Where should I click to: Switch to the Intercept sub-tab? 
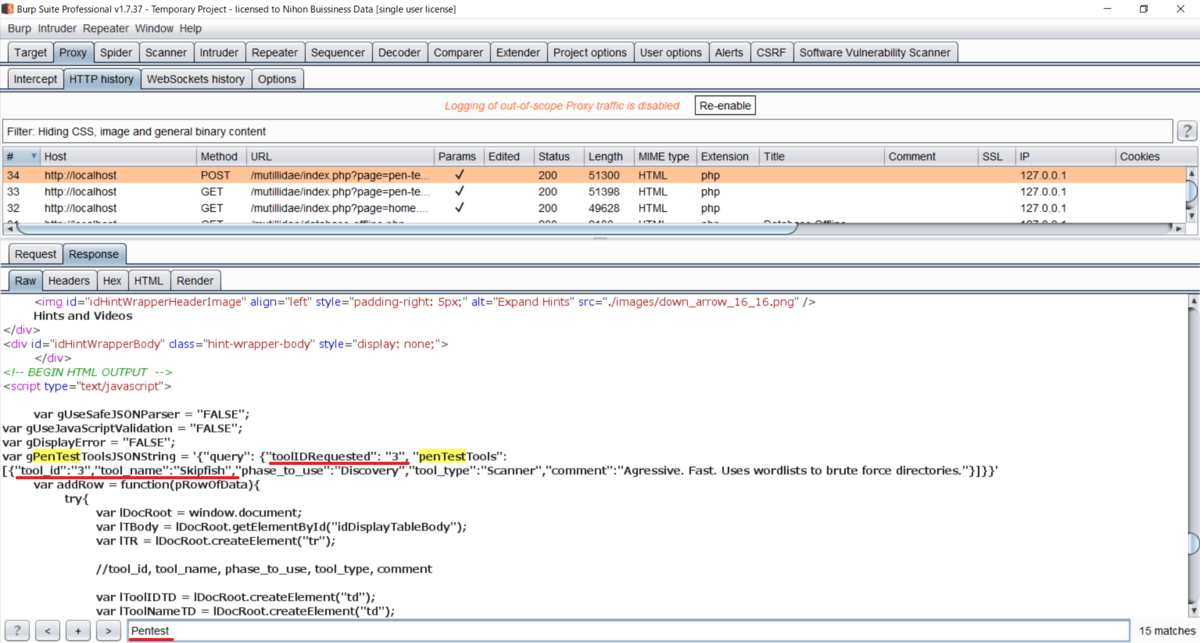point(35,79)
